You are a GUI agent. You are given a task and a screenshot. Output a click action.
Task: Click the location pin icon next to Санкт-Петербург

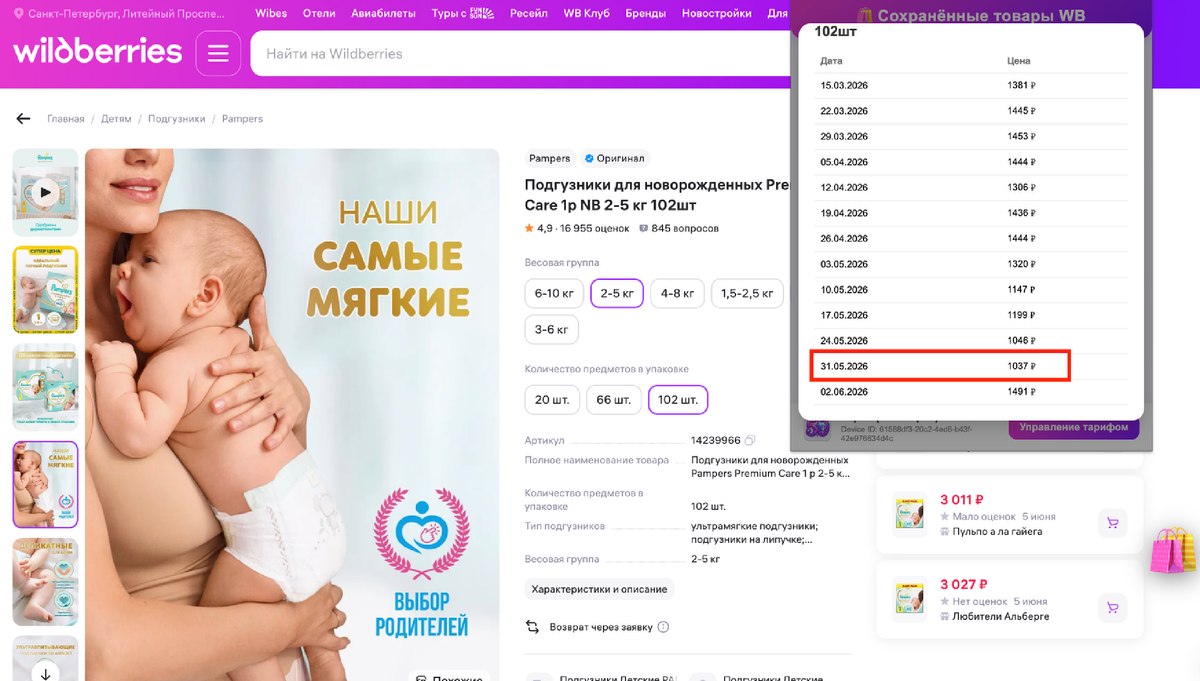(x=19, y=14)
